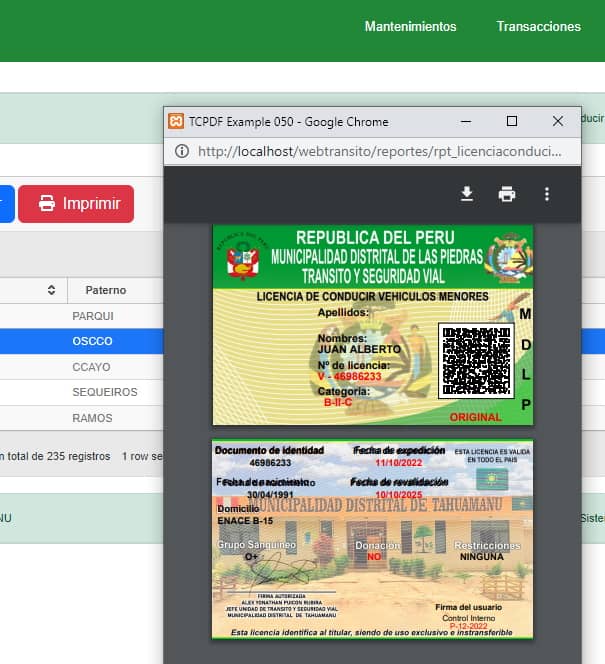Screen dimensions: 605x664
Task: Maximize the TCPDF popup window
Action: point(512,121)
